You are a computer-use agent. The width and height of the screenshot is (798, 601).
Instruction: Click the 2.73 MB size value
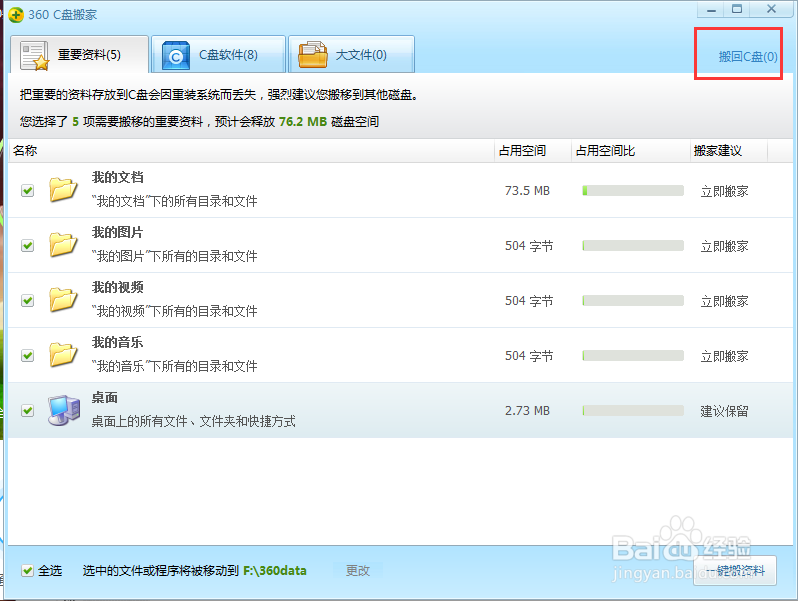point(527,411)
